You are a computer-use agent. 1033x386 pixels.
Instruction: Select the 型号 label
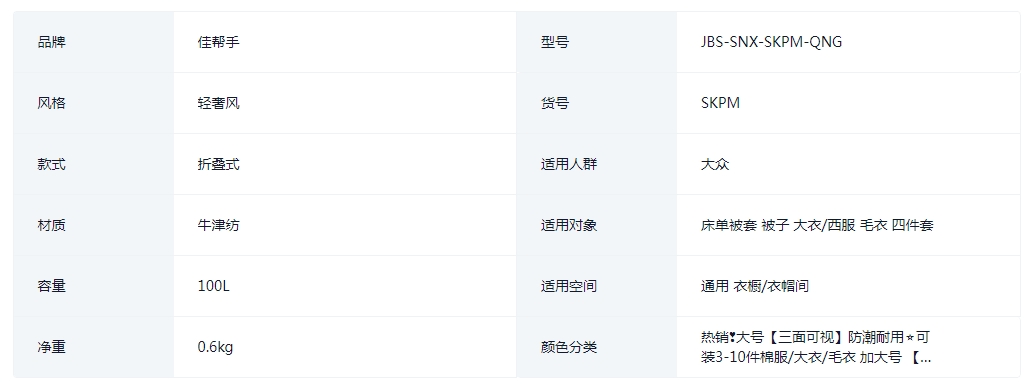(x=555, y=42)
